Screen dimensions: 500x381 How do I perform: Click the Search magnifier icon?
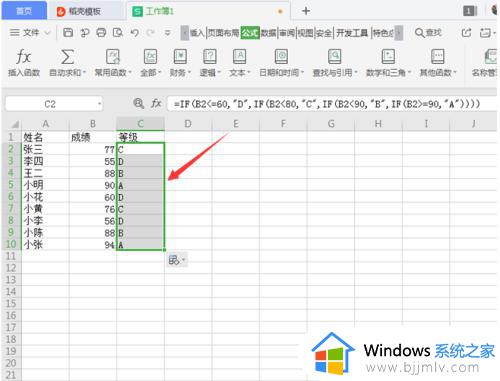click(420, 33)
